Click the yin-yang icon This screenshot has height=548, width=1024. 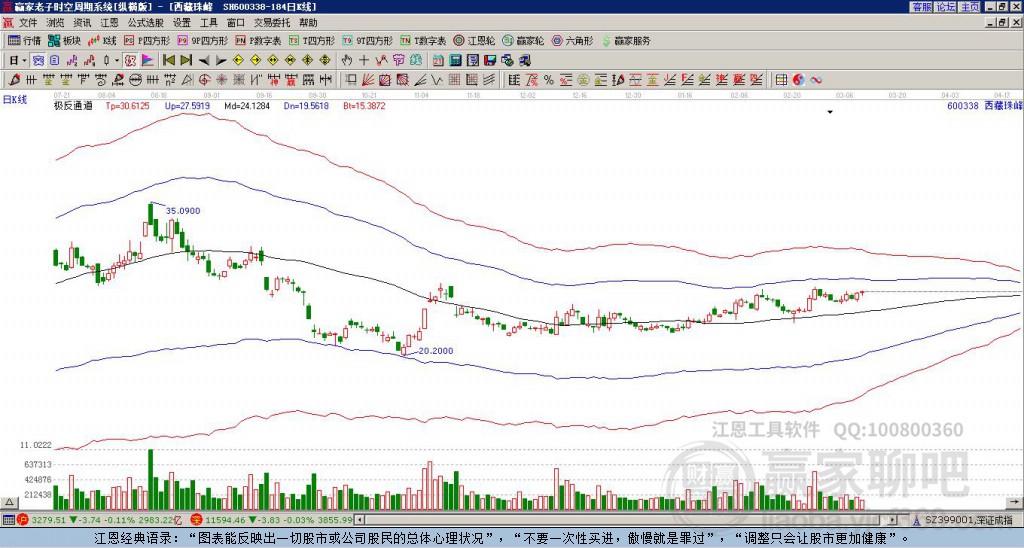tap(799, 80)
